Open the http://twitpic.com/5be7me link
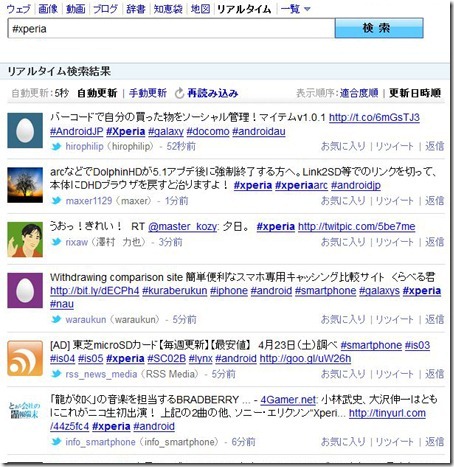The width and height of the screenshot is (454, 467). click(x=356, y=227)
